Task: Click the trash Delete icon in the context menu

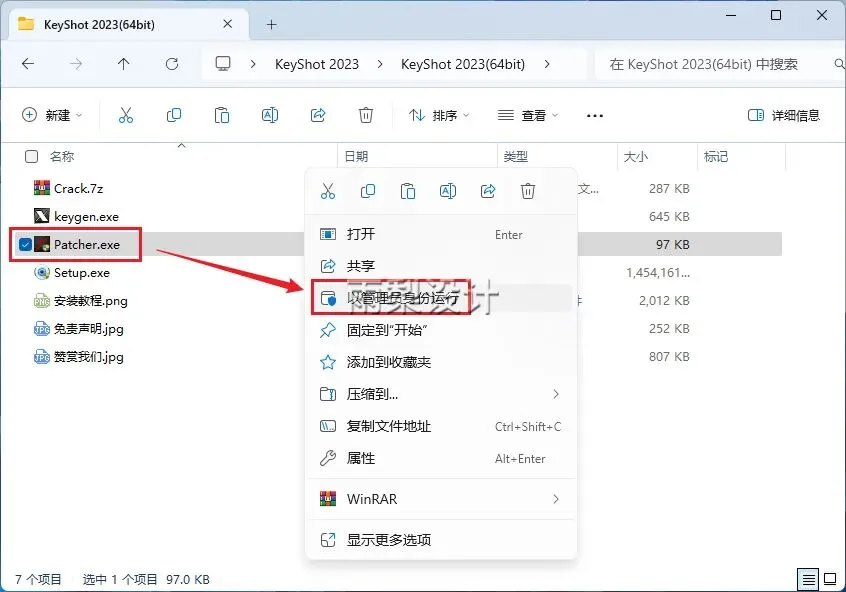Action: coord(528,191)
